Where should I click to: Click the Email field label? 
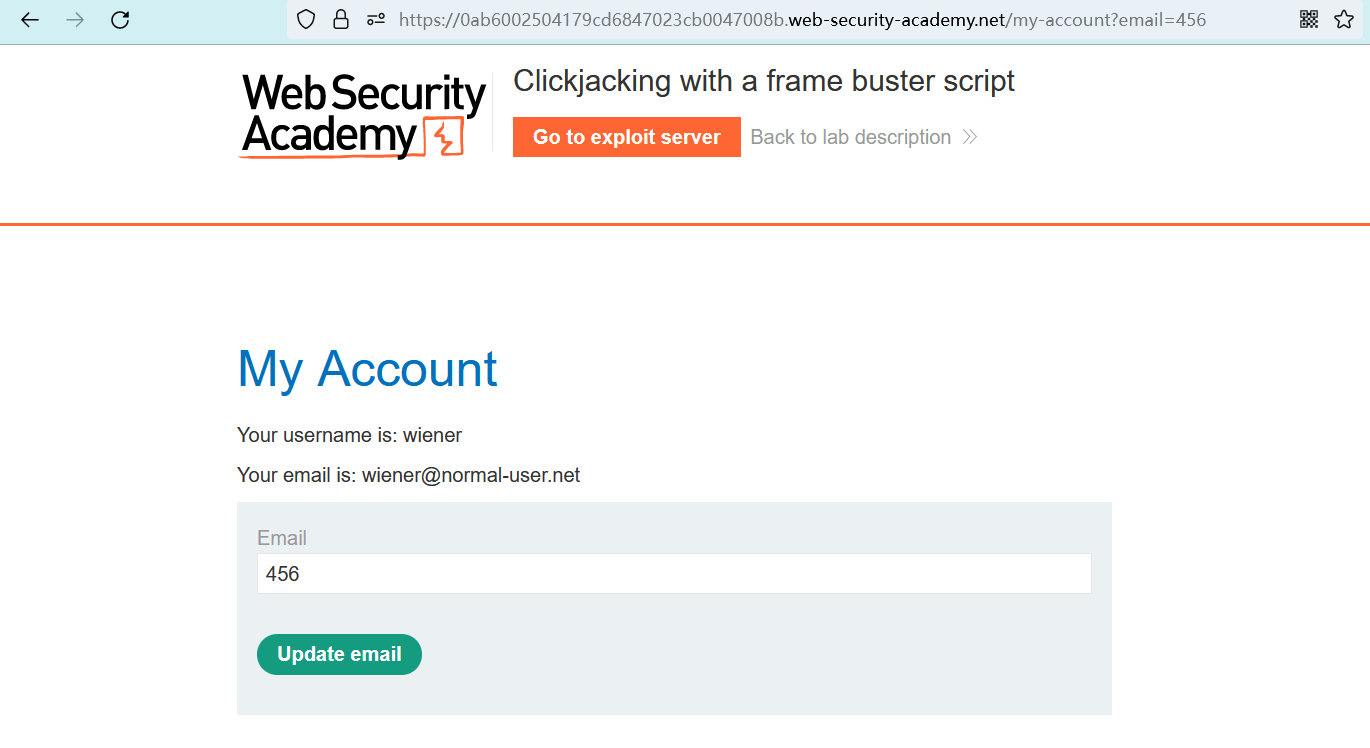coord(282,538)
